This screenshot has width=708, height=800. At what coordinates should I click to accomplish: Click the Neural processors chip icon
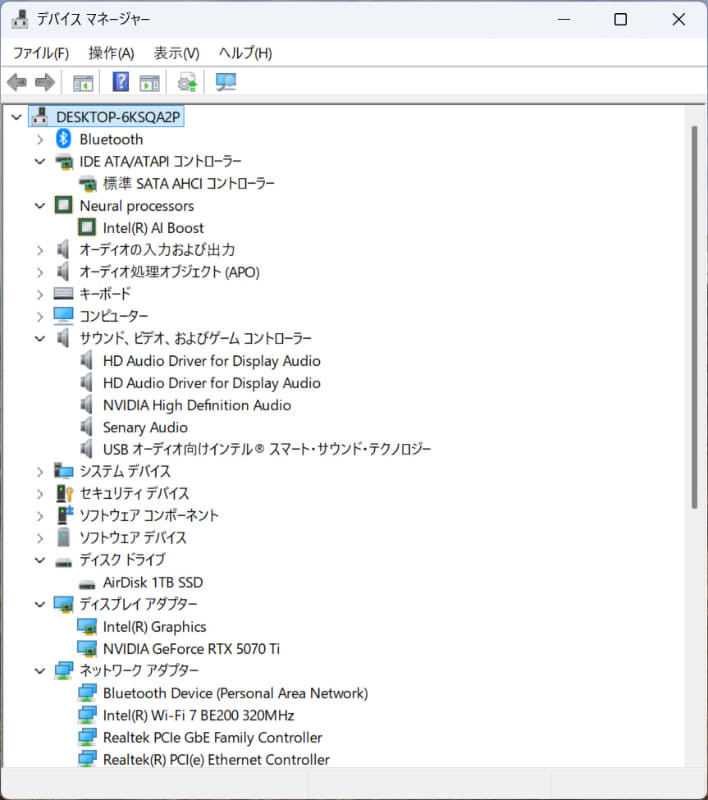pyautogui.click(x=63, y=206)
